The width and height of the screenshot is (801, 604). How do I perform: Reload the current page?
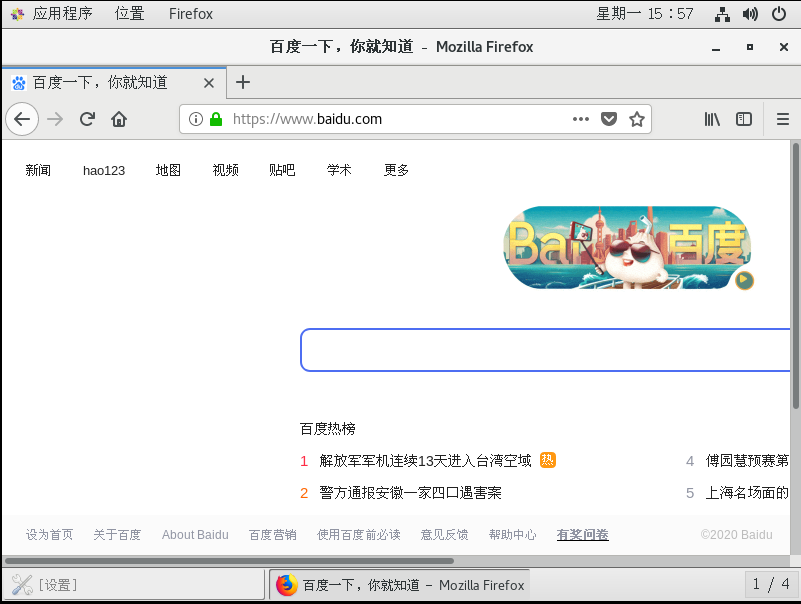pos(87,119)
